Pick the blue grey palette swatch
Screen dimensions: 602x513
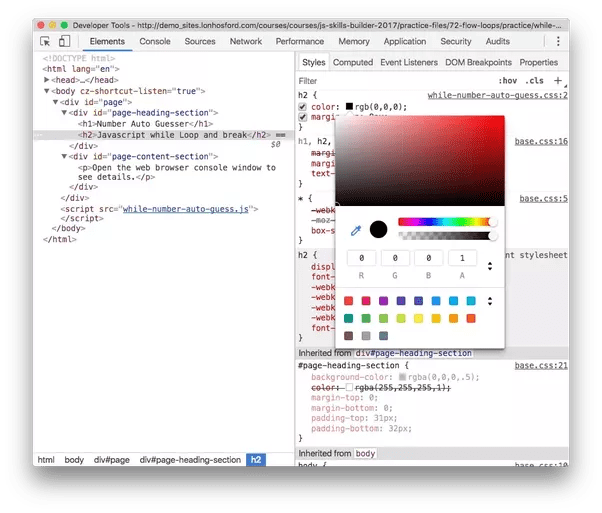point(383,336)
